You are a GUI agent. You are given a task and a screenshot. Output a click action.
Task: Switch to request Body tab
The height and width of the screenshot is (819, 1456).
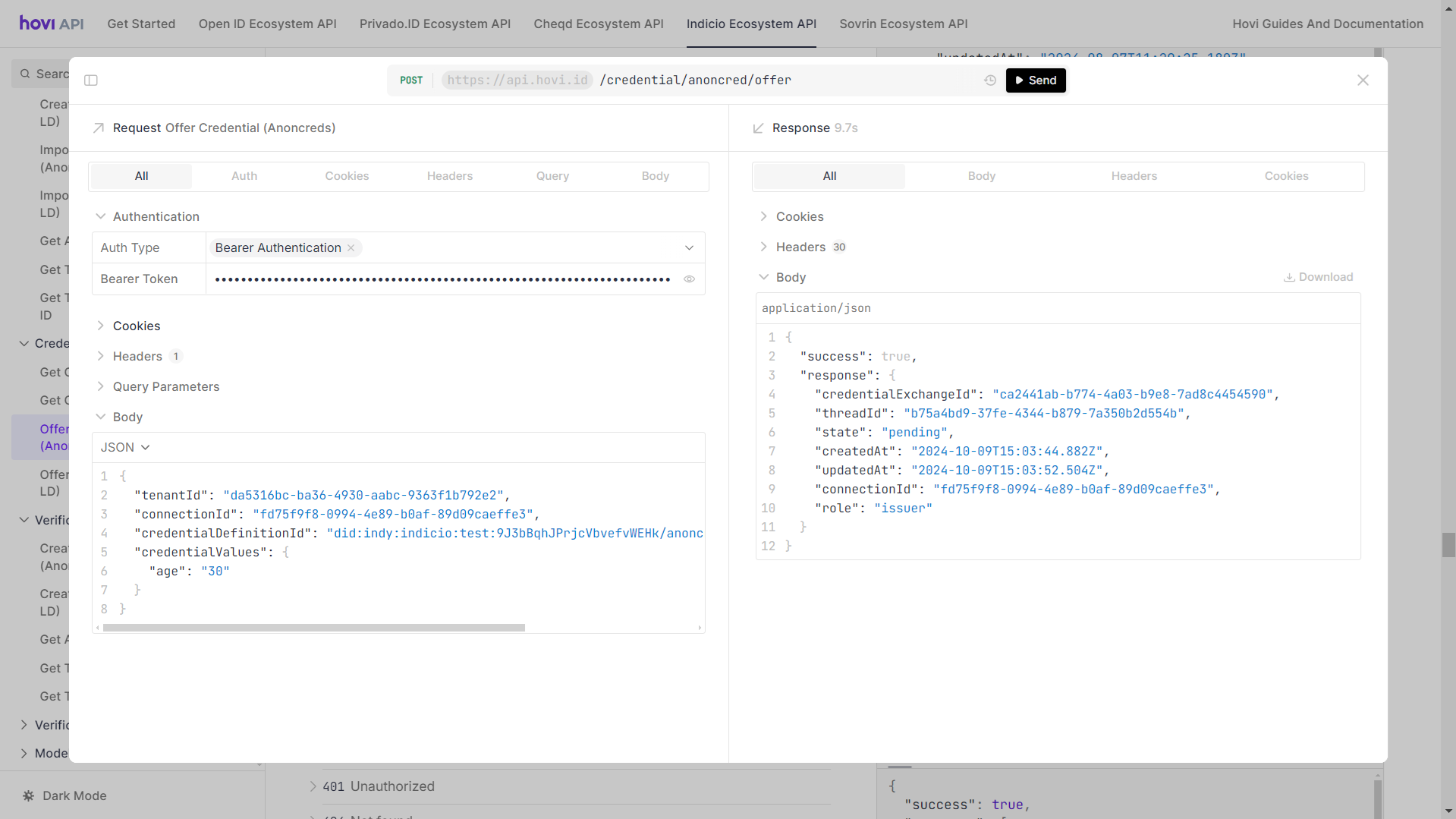(x=655, y=176)
